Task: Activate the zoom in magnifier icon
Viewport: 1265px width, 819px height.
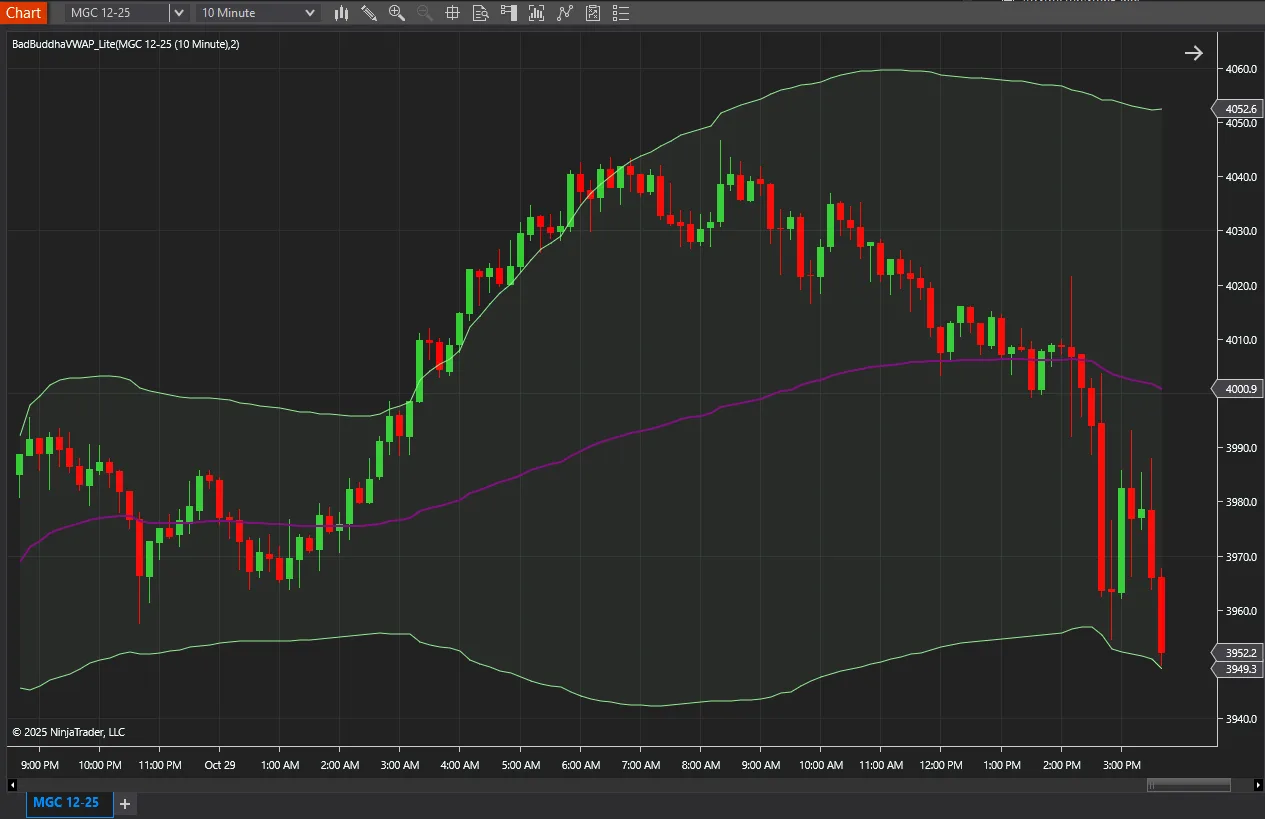Action: coord(397,13)
